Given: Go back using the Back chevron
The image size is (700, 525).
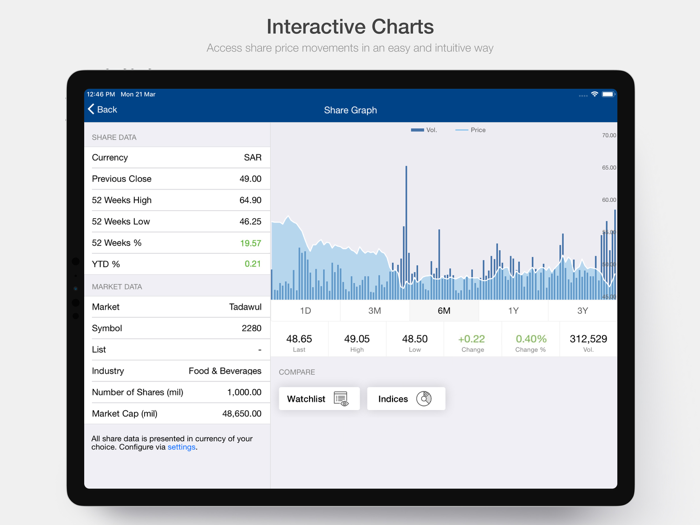Looking at the screenshot, I should [x=91, y=109].
